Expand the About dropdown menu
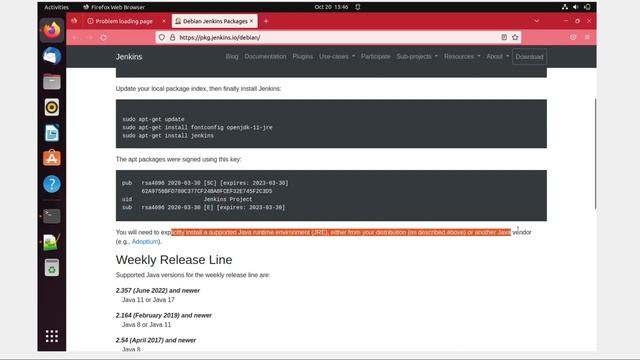The image size is (640, 360). 498,56
